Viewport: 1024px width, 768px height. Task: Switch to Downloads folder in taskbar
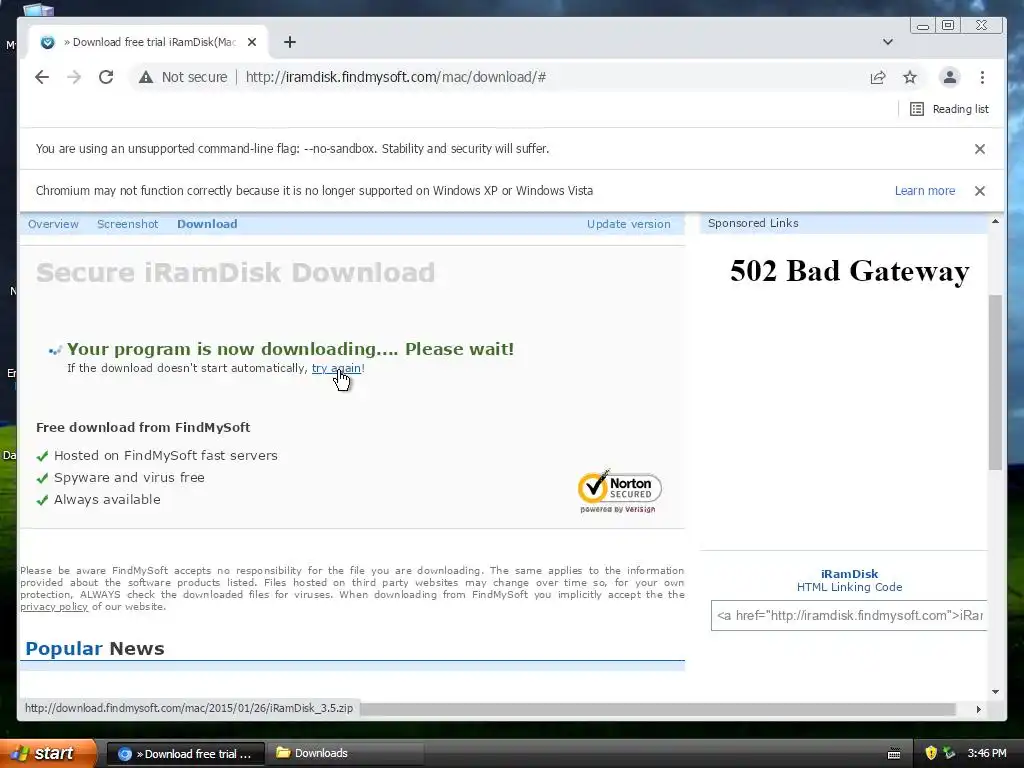point(346,754)
